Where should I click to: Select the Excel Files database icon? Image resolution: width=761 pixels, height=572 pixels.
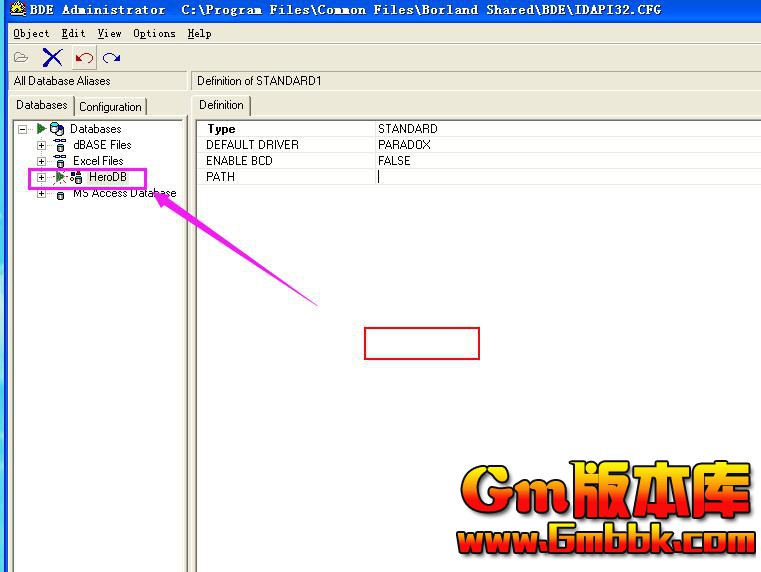pyautogui.click(x=60, y=161)
